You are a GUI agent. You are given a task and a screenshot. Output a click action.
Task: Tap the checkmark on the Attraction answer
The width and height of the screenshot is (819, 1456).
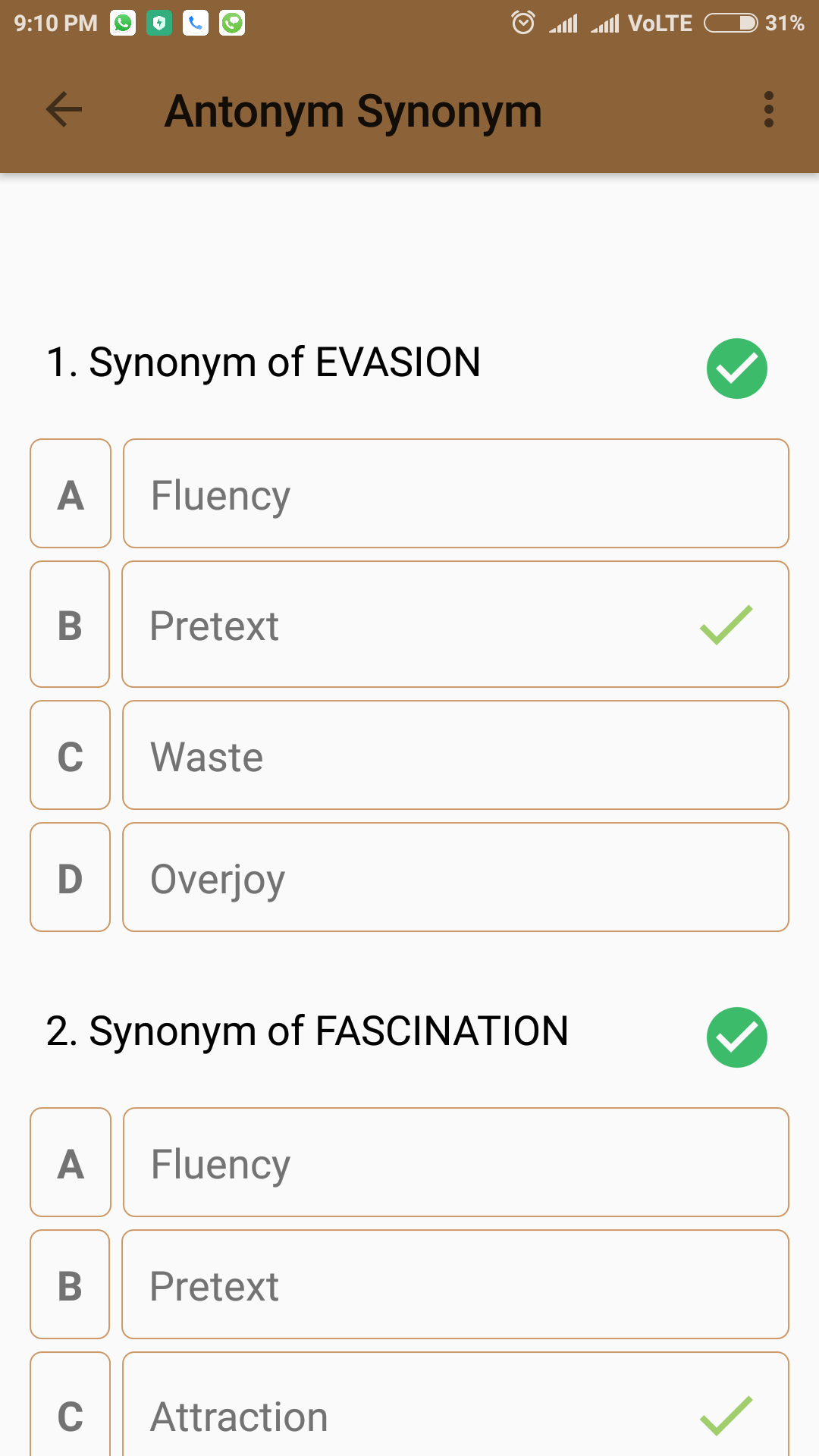pos(726,1416)
